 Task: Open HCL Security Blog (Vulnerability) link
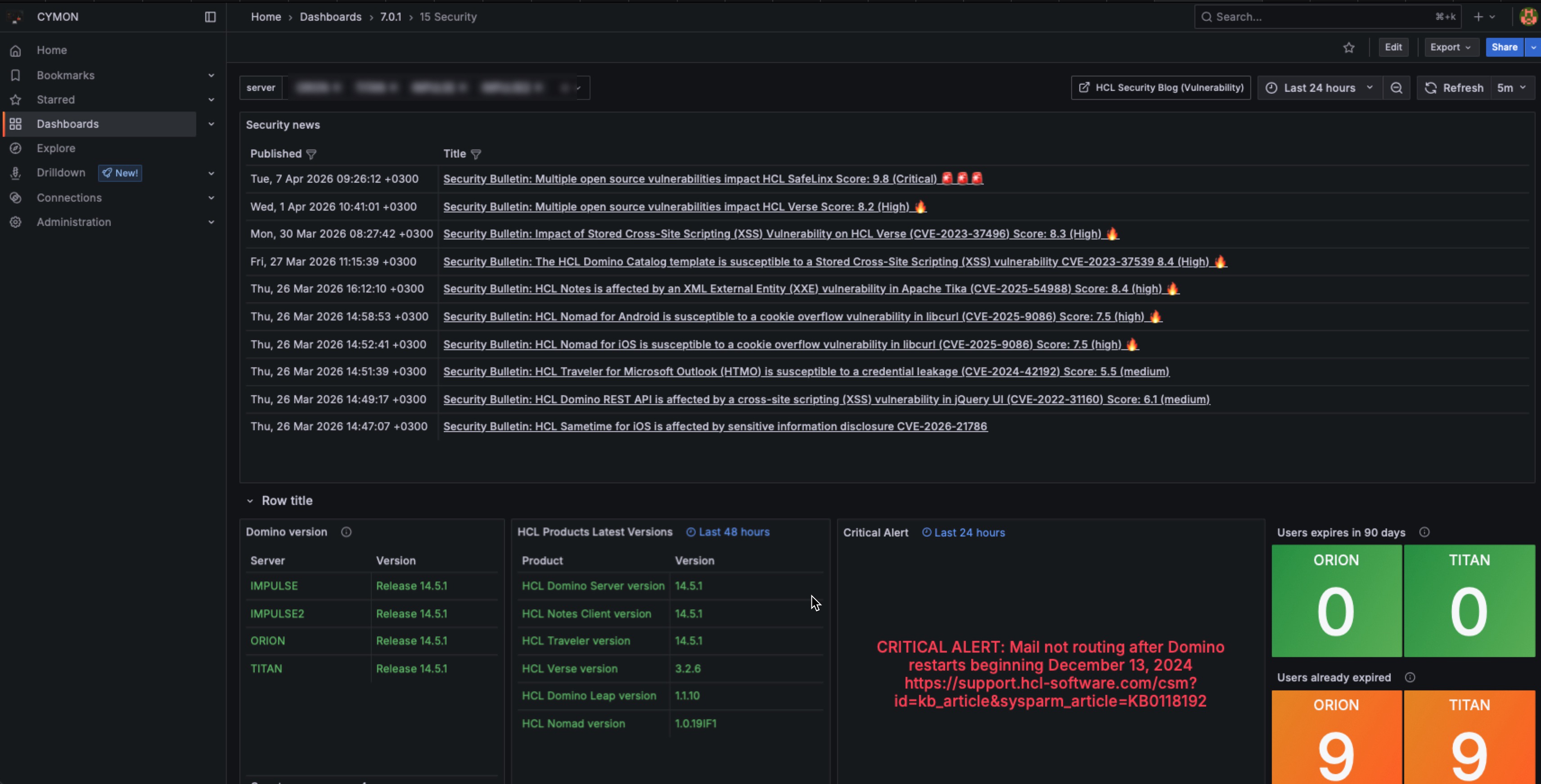coord(1161,88)
